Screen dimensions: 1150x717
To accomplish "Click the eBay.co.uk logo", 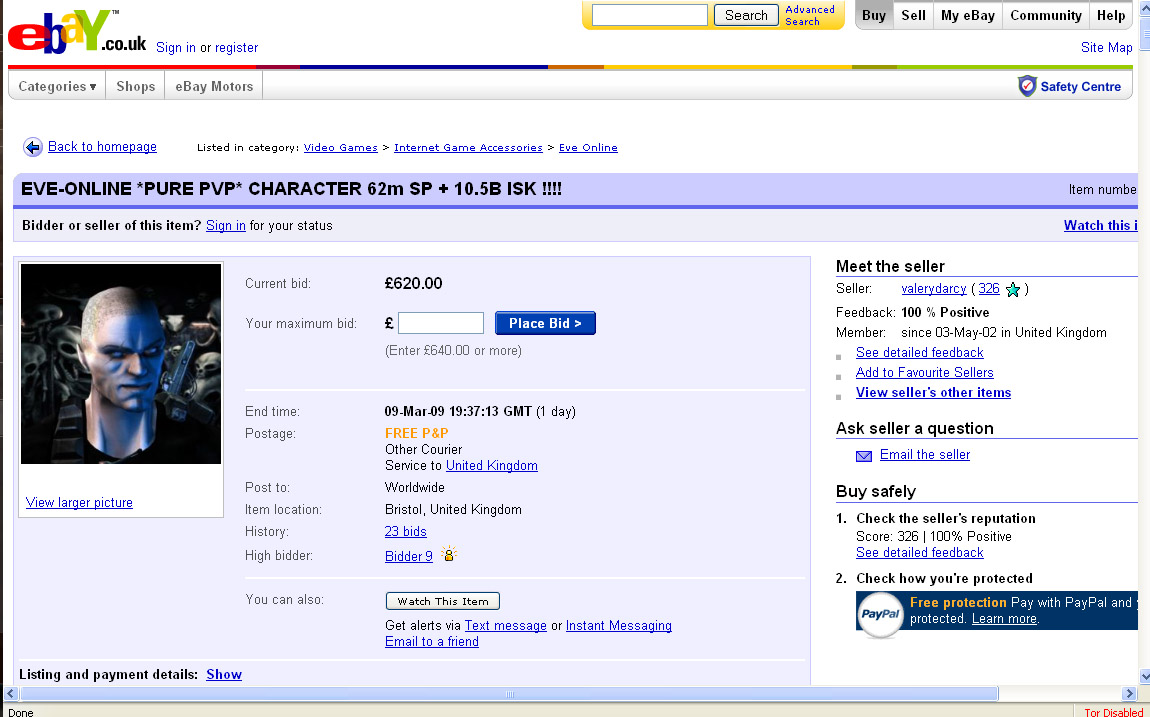I will 77,32.
